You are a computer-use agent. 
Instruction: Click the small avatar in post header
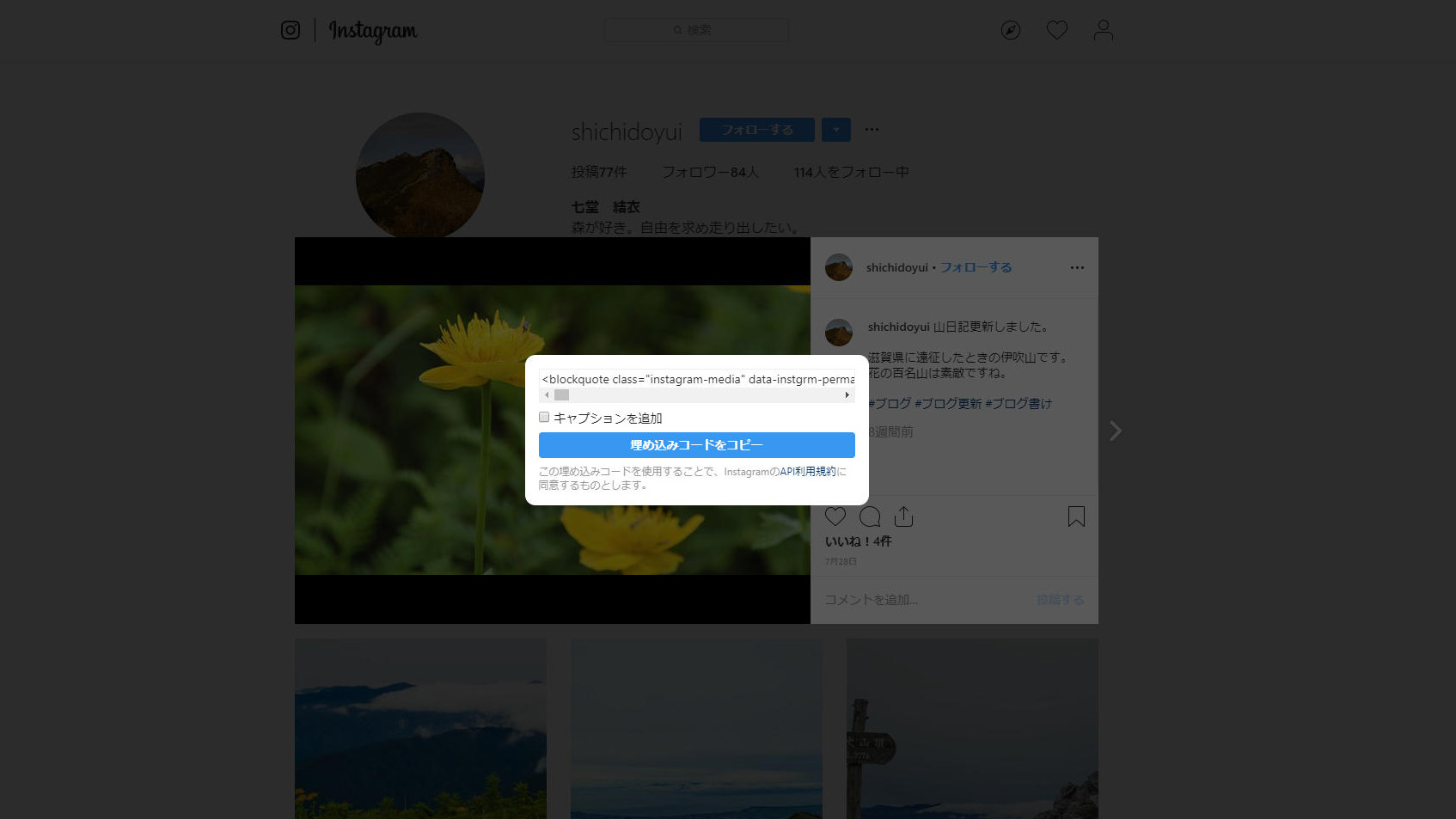(839, 267)
